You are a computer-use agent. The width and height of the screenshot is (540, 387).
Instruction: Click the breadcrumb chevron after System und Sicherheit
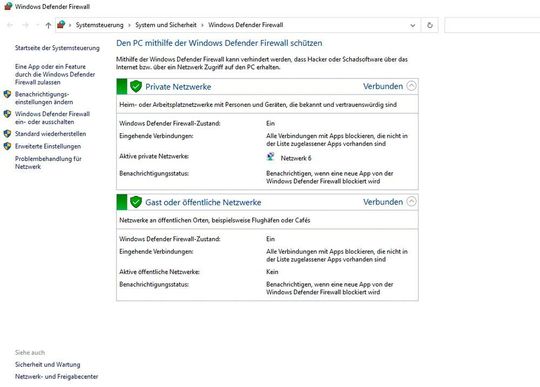click(x=202, y=25)
